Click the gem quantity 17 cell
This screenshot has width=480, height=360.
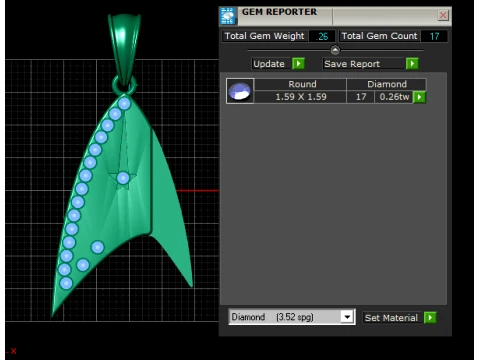361,97
